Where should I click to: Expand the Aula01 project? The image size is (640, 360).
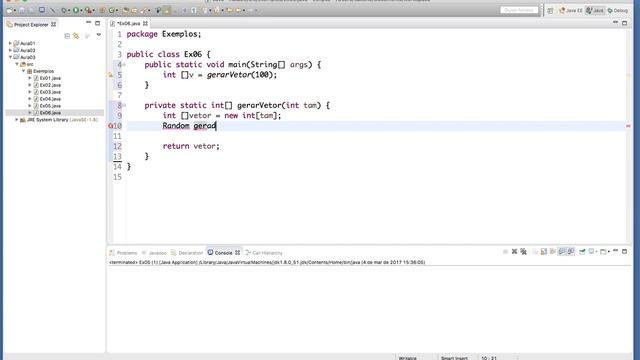pos(10,43)
